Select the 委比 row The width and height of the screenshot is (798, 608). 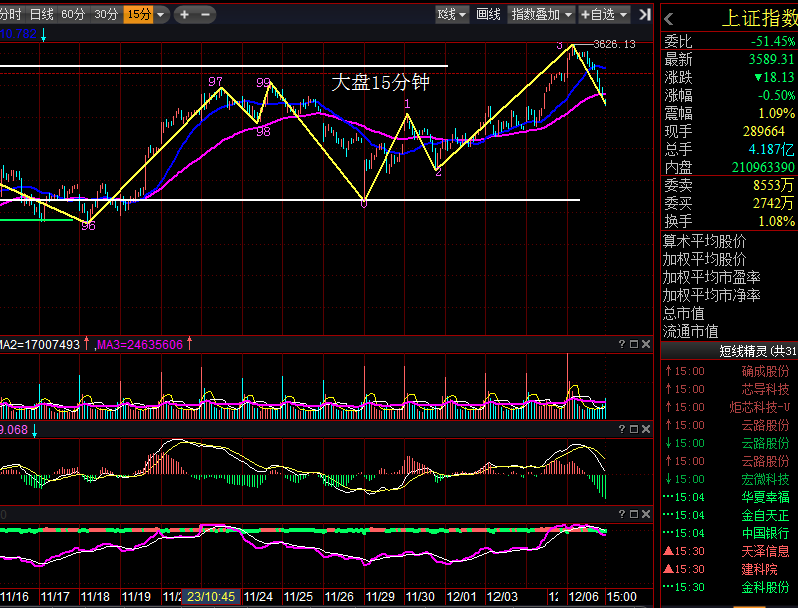(729, 41)
